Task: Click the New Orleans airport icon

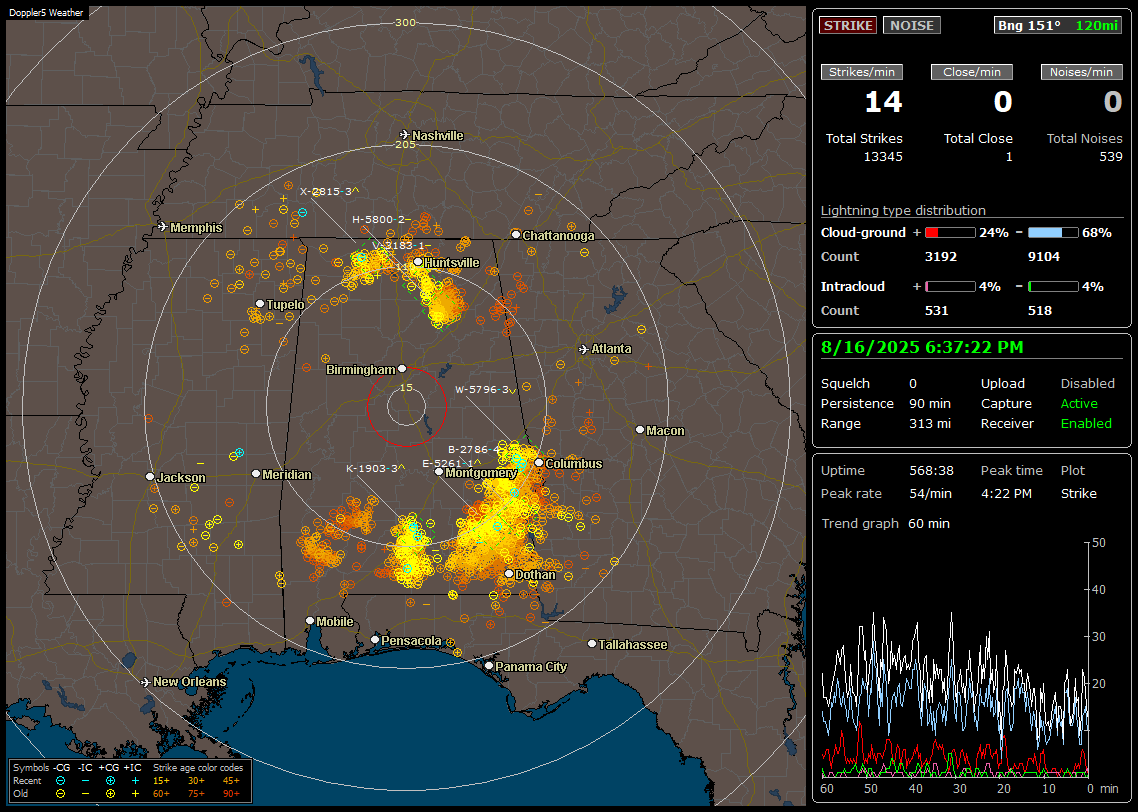Action: coord(146,682)
